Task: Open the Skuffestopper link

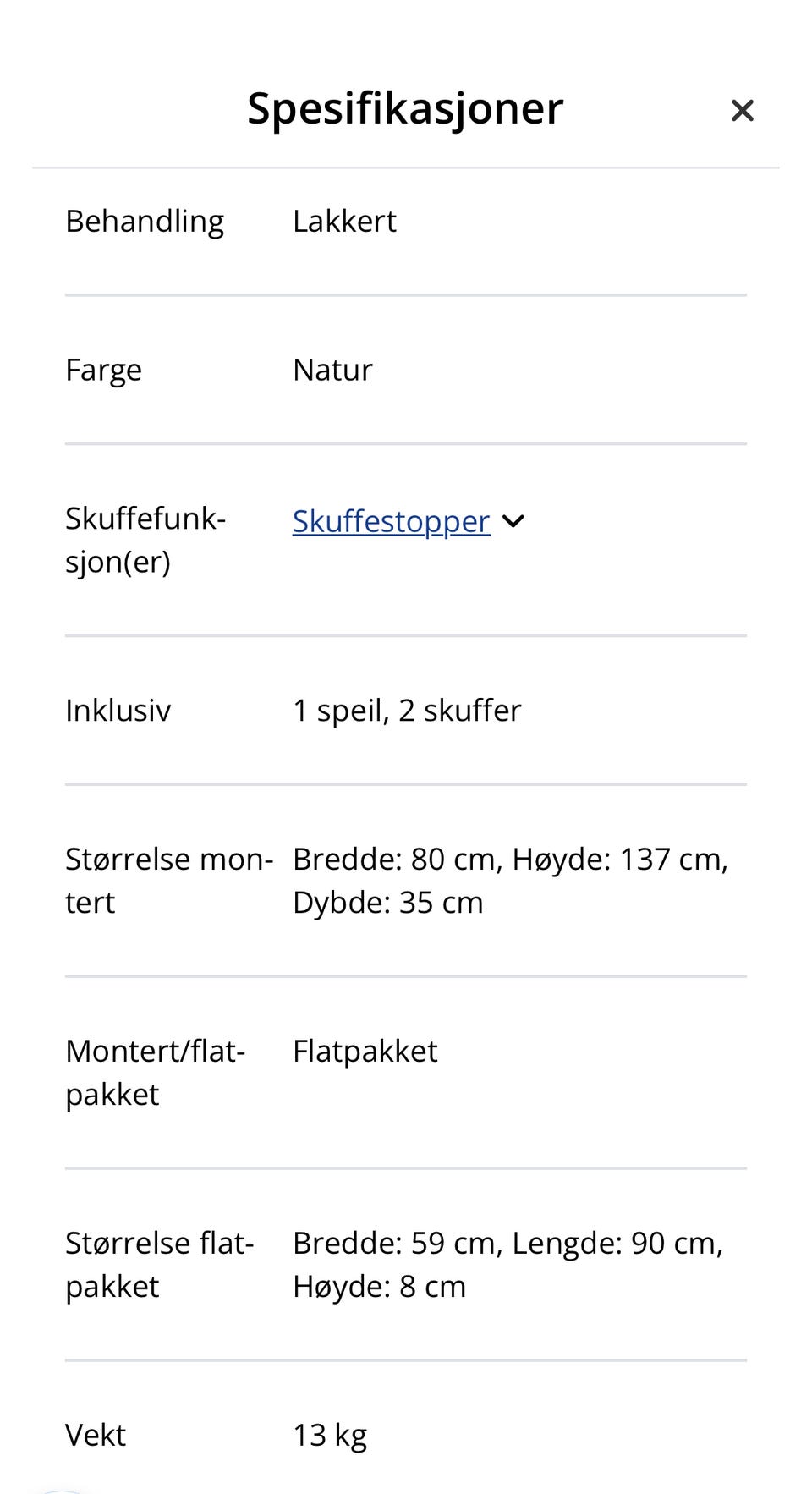Action: click(390, 521)
